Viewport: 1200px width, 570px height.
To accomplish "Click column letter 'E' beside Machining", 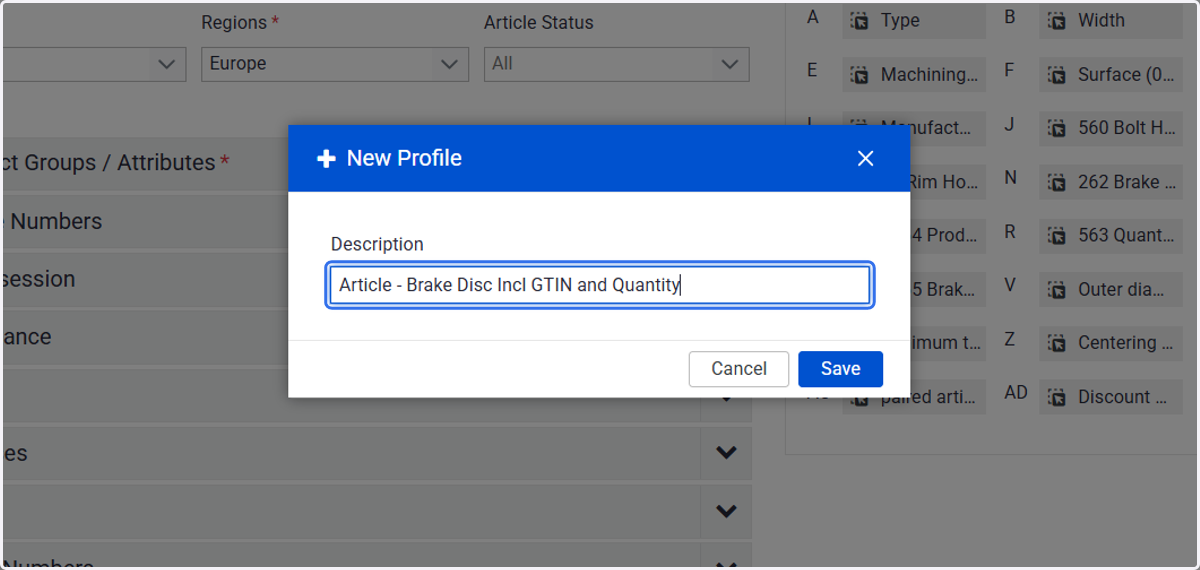I will pyautogui.click(x=812, y=70).
